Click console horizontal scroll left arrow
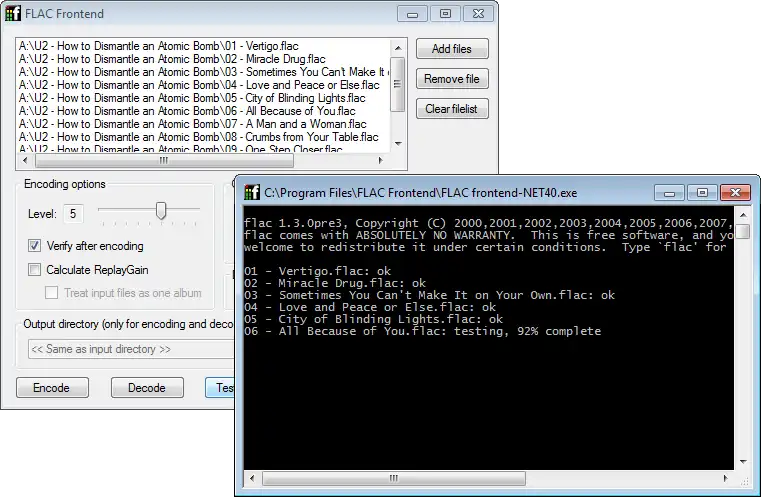Viewport: 761px width, 497px height. coord(252,479)
